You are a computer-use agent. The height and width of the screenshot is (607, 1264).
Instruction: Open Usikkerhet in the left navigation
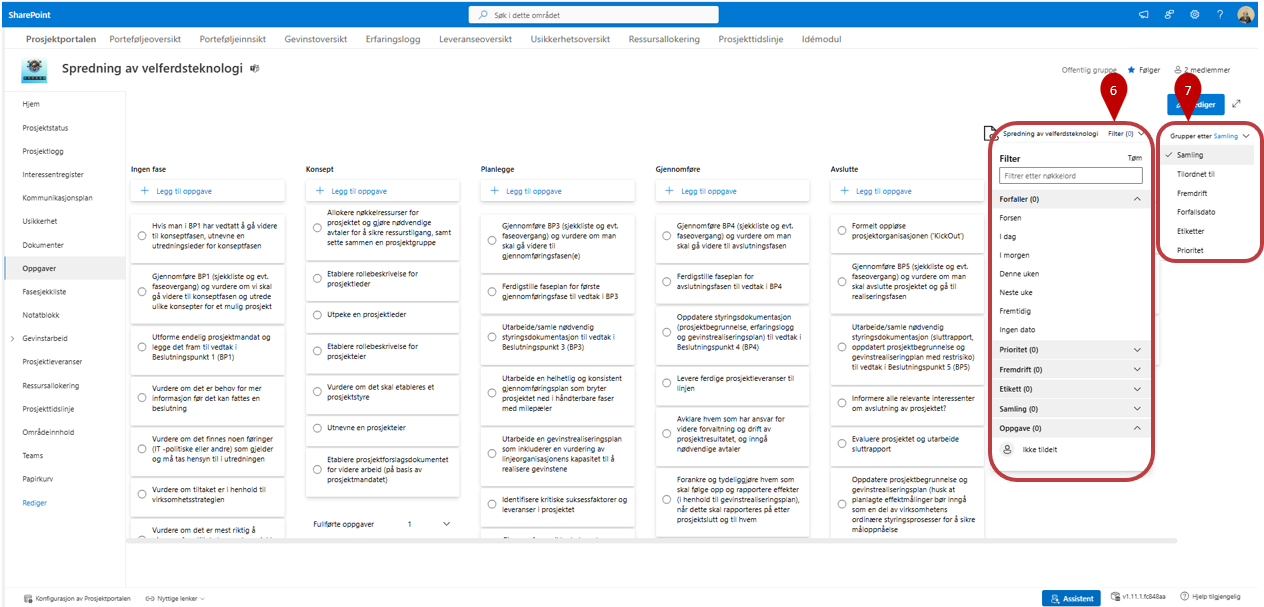tap(41, 221)
